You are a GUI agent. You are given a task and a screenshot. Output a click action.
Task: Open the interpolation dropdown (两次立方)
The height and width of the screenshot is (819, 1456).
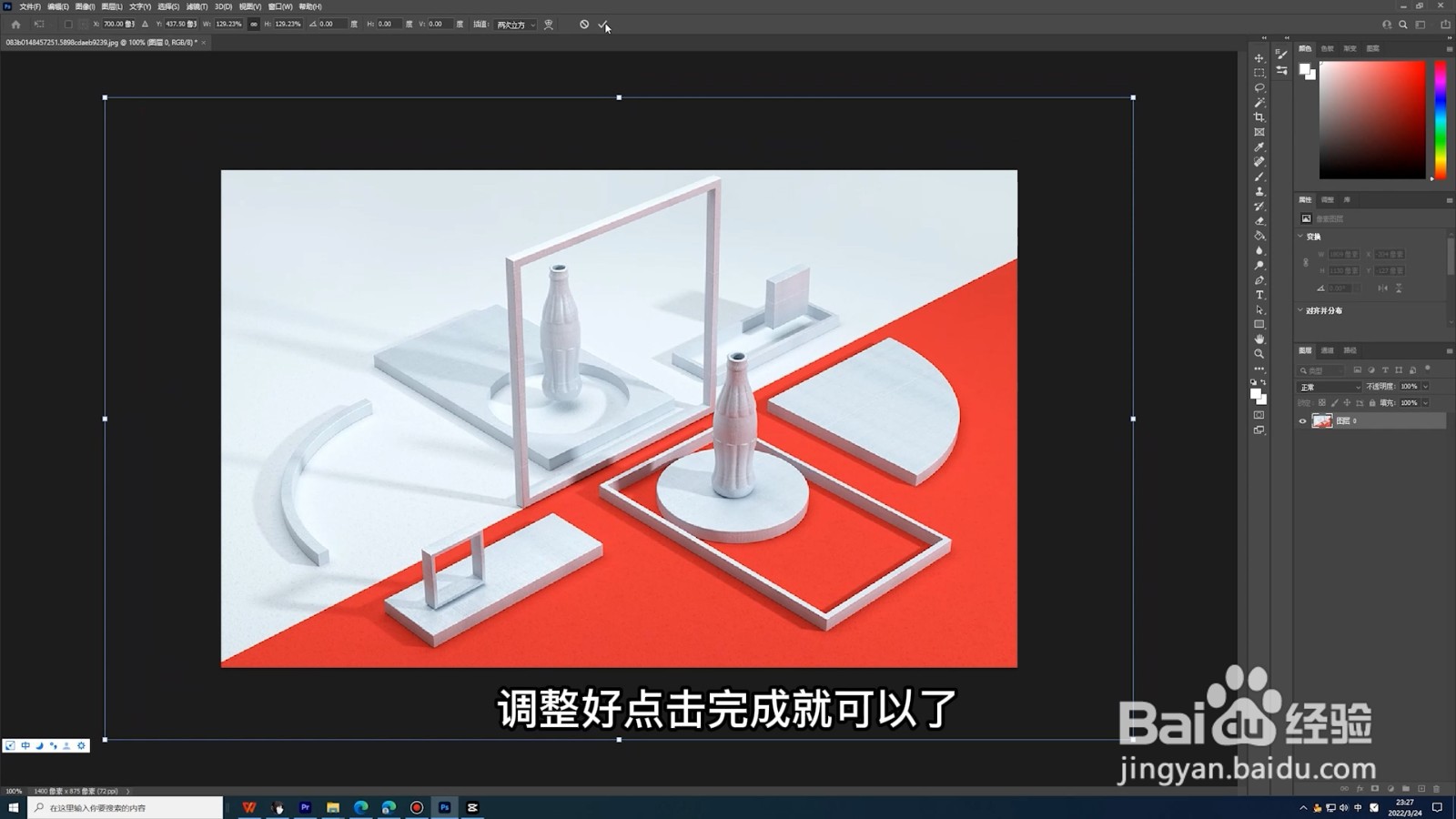pos(516,25)
